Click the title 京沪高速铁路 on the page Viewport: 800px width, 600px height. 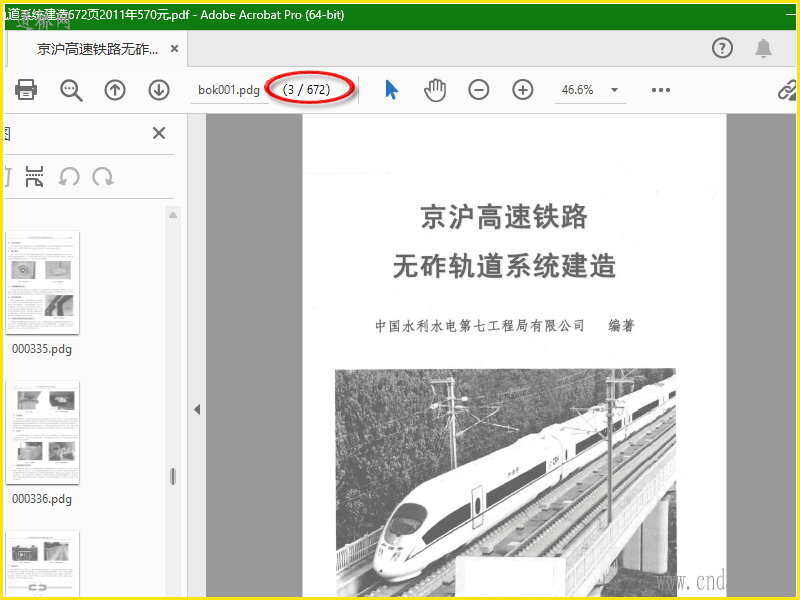click(x=504, y=217)
